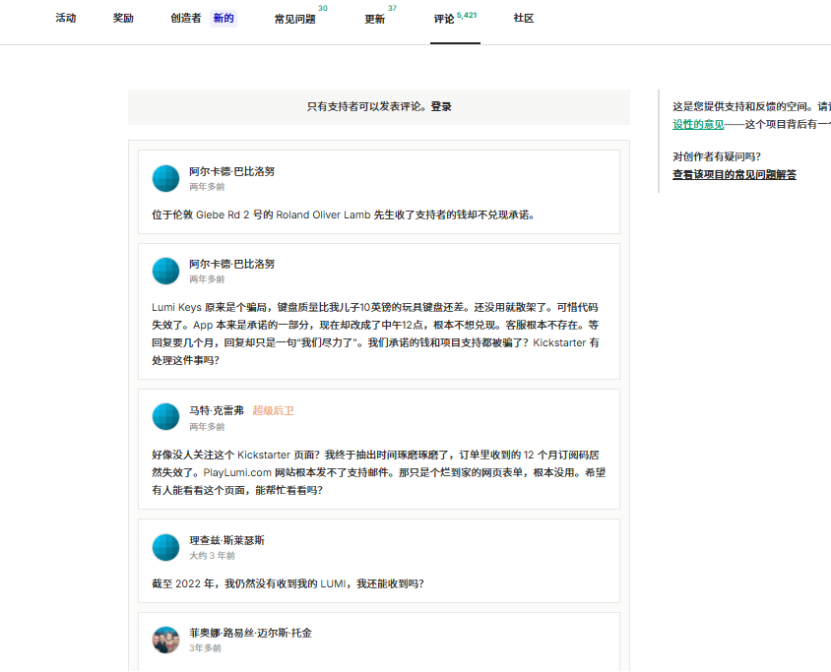Open the 创造者 tab
The height and width of the screenshot is (672, 831).
tap(185, 19)
